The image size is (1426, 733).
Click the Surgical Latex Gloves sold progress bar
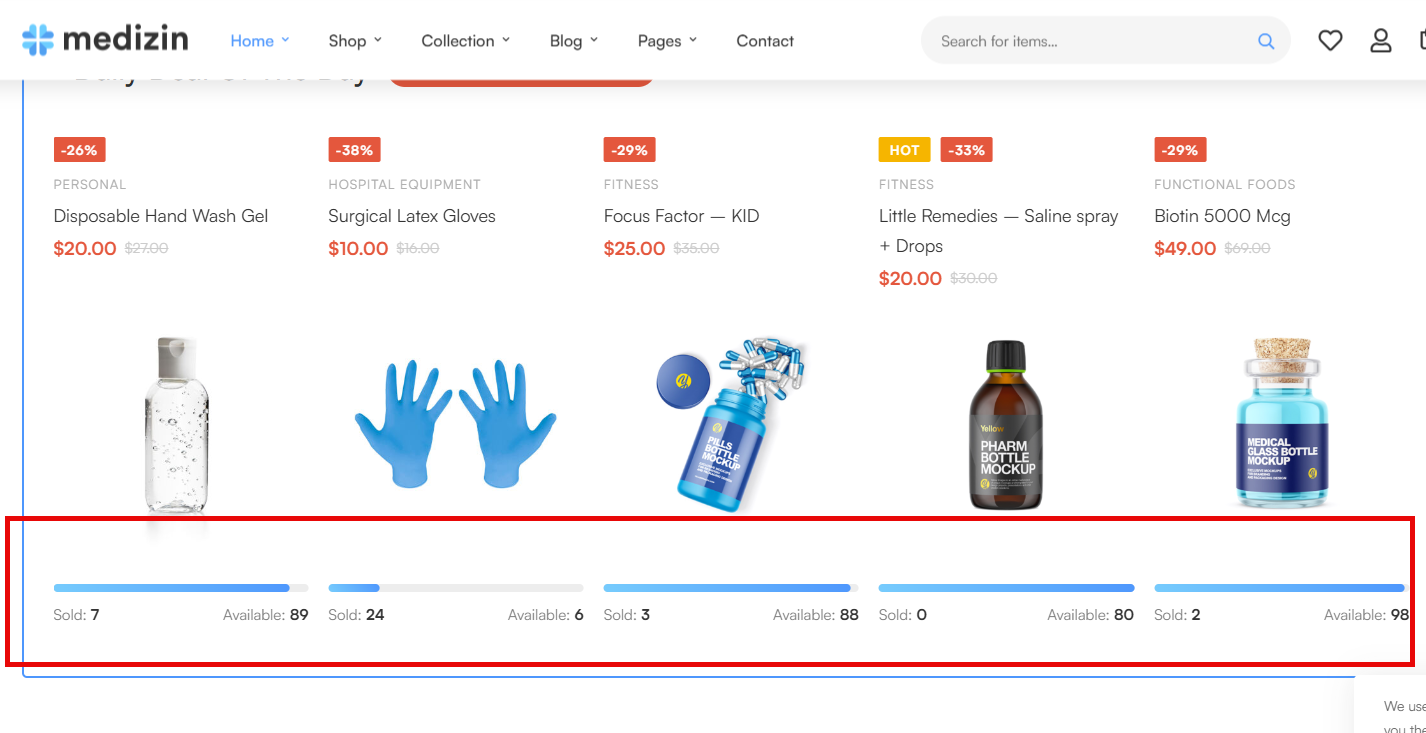click(456, 588)
